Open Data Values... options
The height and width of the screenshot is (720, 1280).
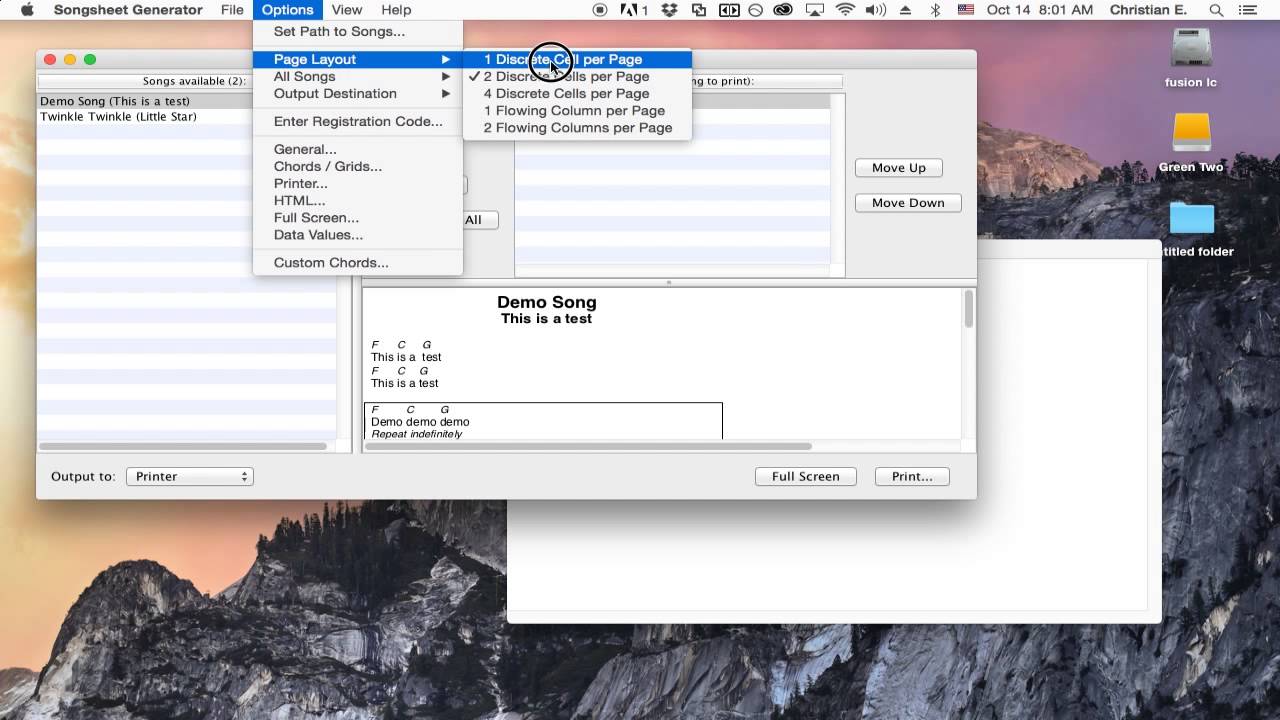[358, 235]
